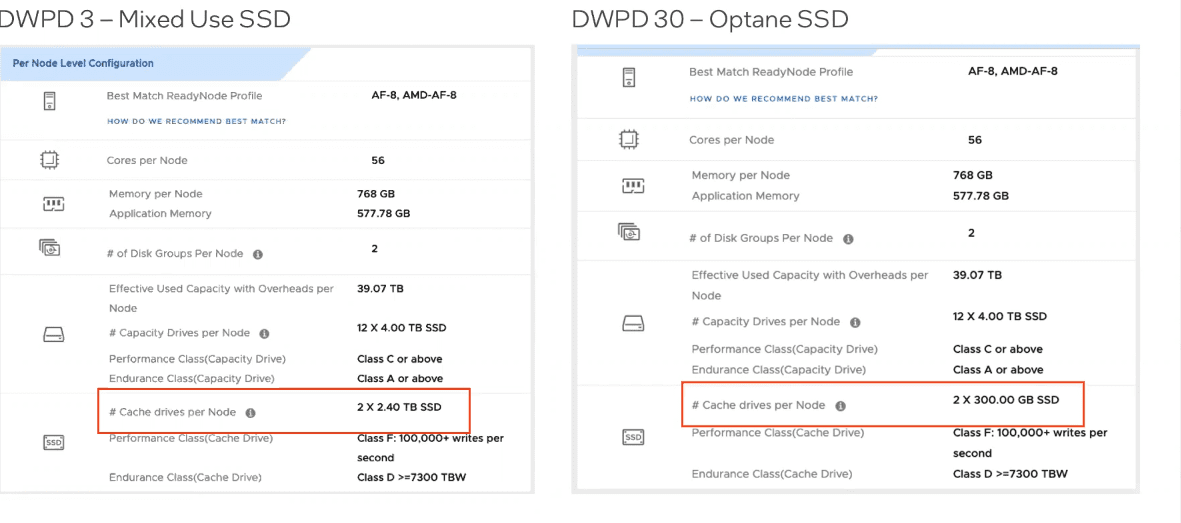Click the info icon beside Capacity Drives, Optane panel
Viewport: 1181px width, 523px height.
click(855, 323)
